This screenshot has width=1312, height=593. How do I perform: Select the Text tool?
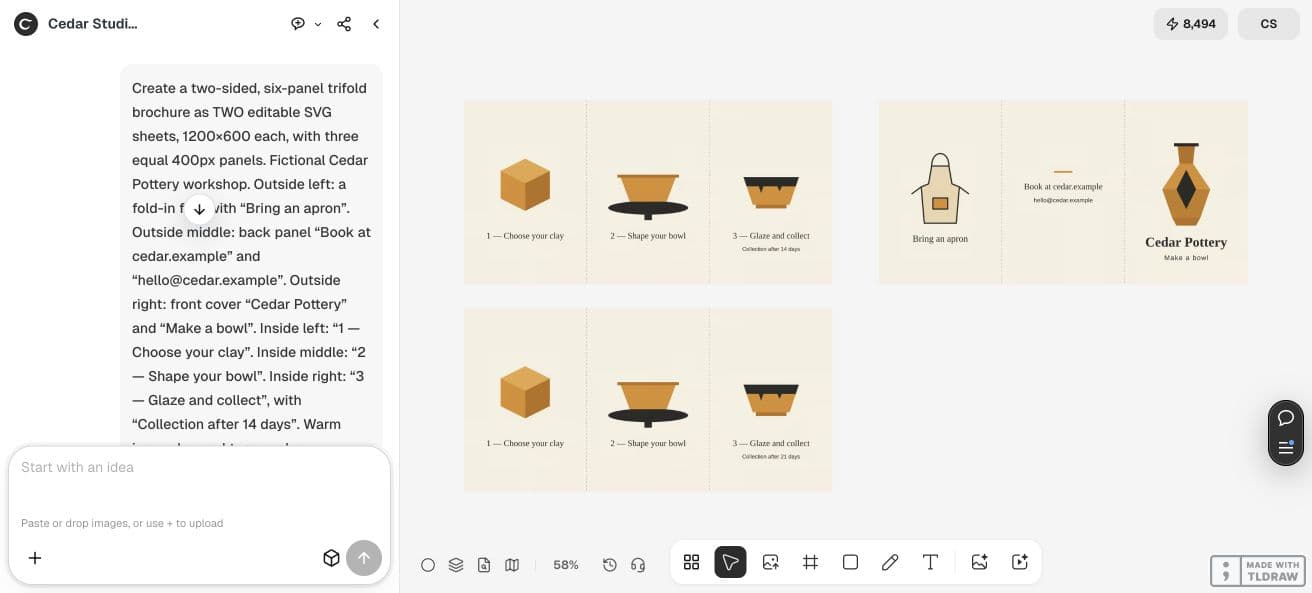tap(930, 562)
